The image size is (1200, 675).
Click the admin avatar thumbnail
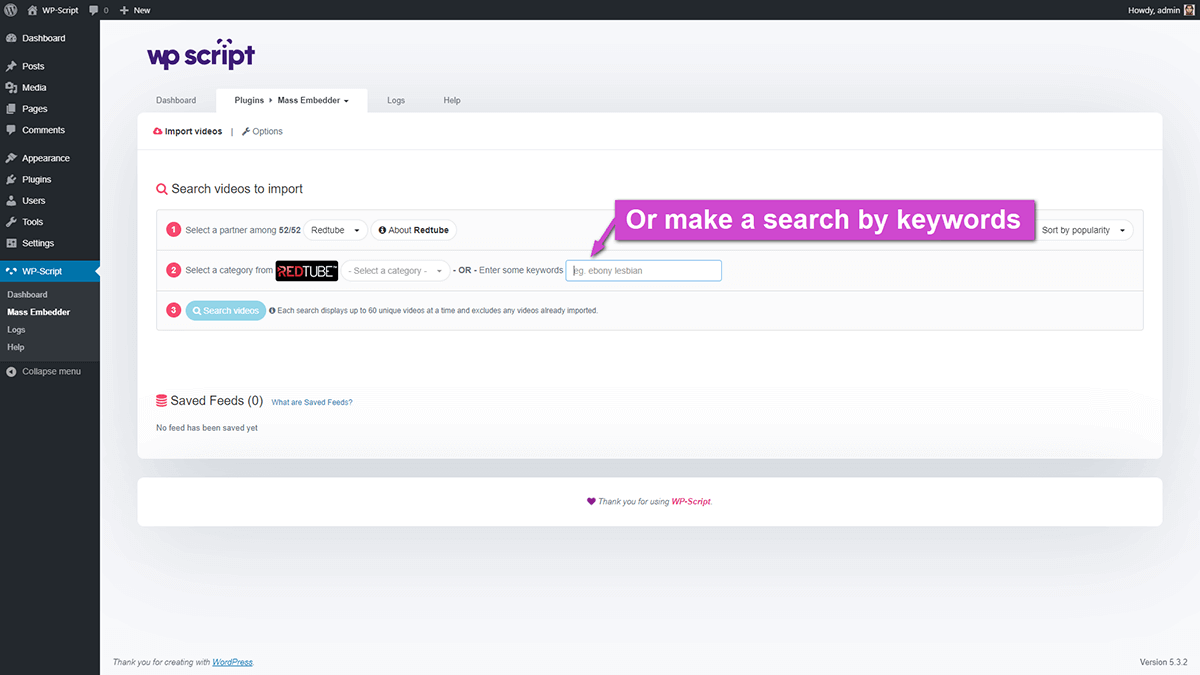(x=1189, y=10)
